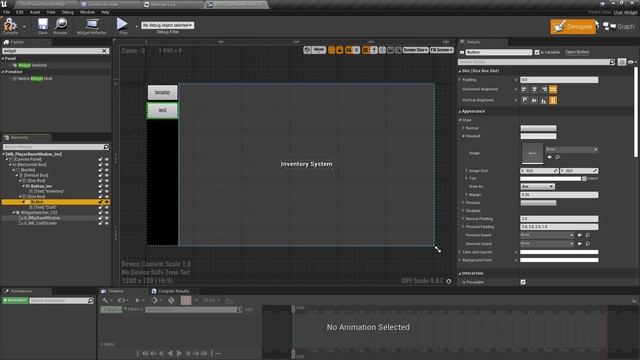This screenshot has width=640, height=360.
Task: Click the widget name field in Details
Action: click(499, 52)
